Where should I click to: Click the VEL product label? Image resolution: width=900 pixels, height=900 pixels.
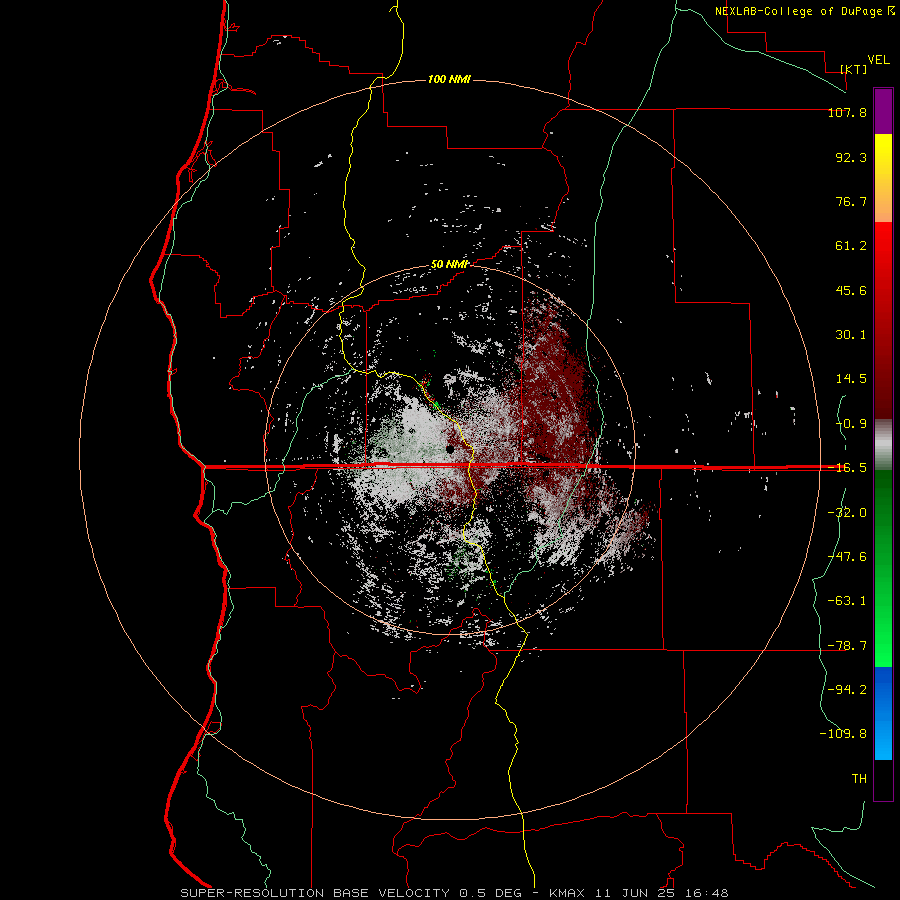pyautogui.click(x=878, y=60)
